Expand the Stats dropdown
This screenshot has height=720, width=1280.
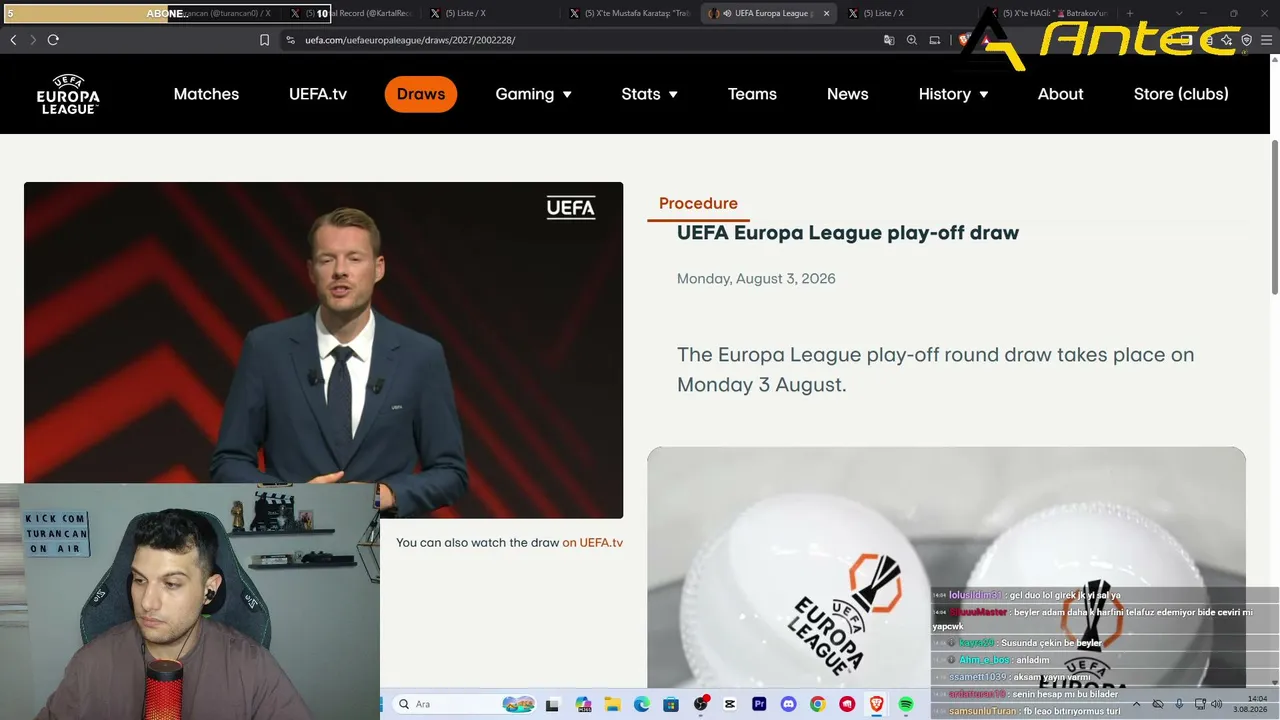650,94
